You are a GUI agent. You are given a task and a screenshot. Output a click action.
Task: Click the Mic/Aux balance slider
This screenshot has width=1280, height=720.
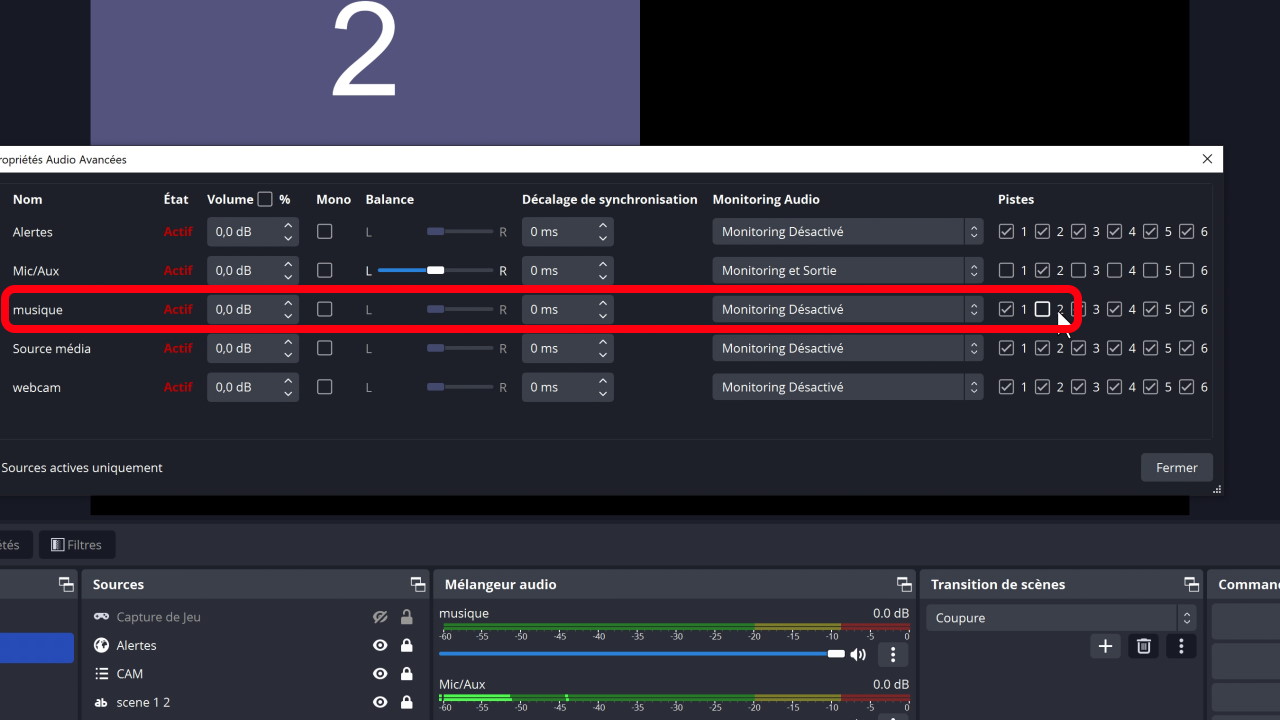[435, 270]
